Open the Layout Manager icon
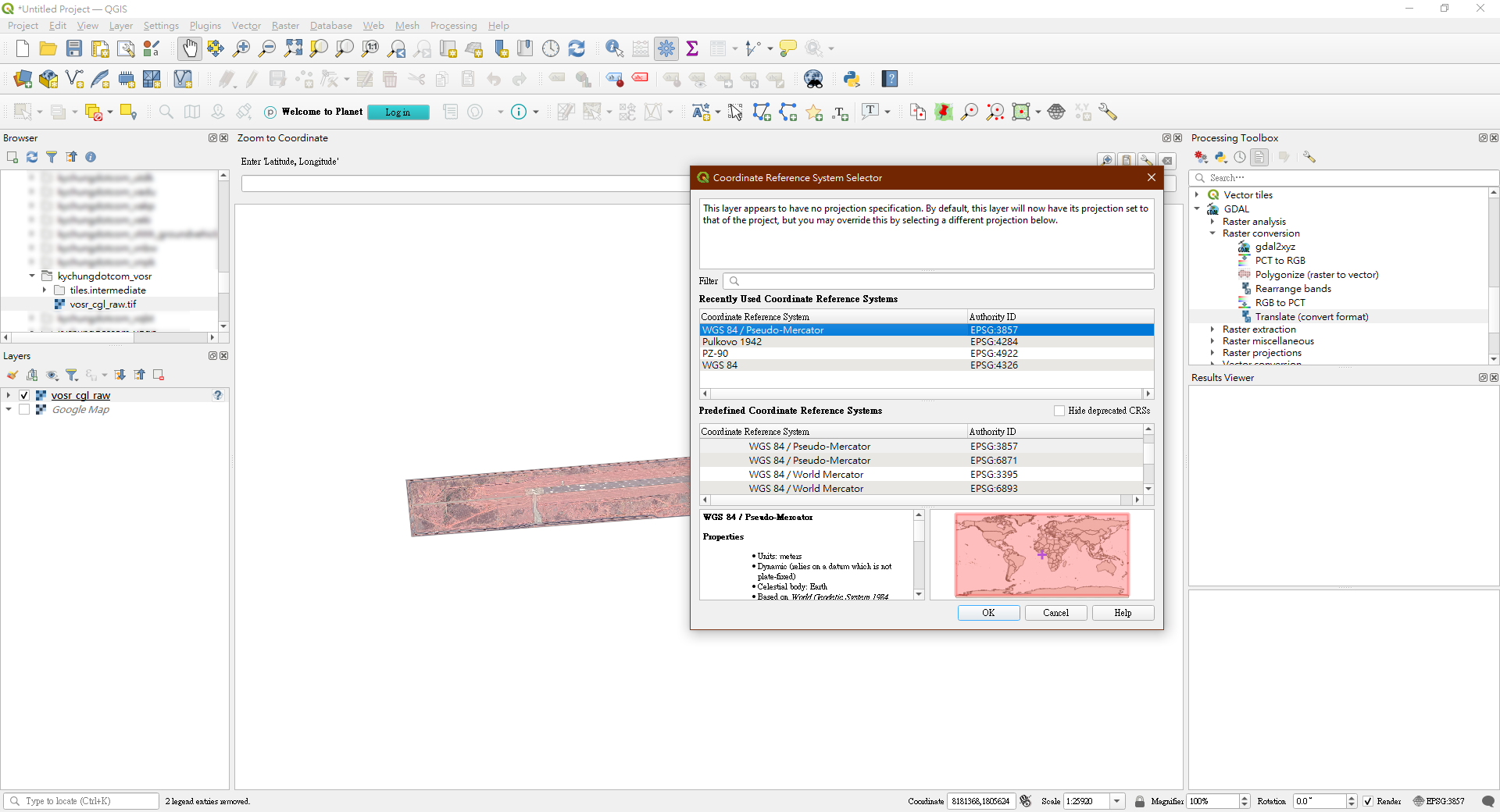The height and width of the screenshot is (812, 1500). click(126, 48)
